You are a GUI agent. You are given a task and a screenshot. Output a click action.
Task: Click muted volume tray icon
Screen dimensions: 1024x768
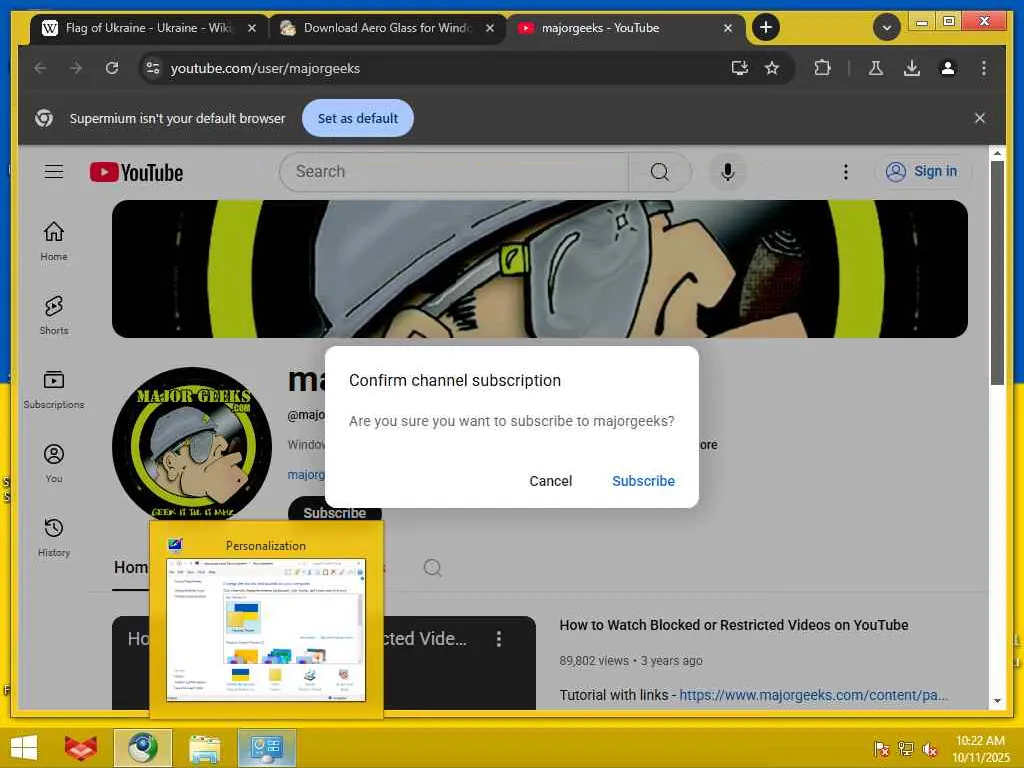click(x=930, y=748)
